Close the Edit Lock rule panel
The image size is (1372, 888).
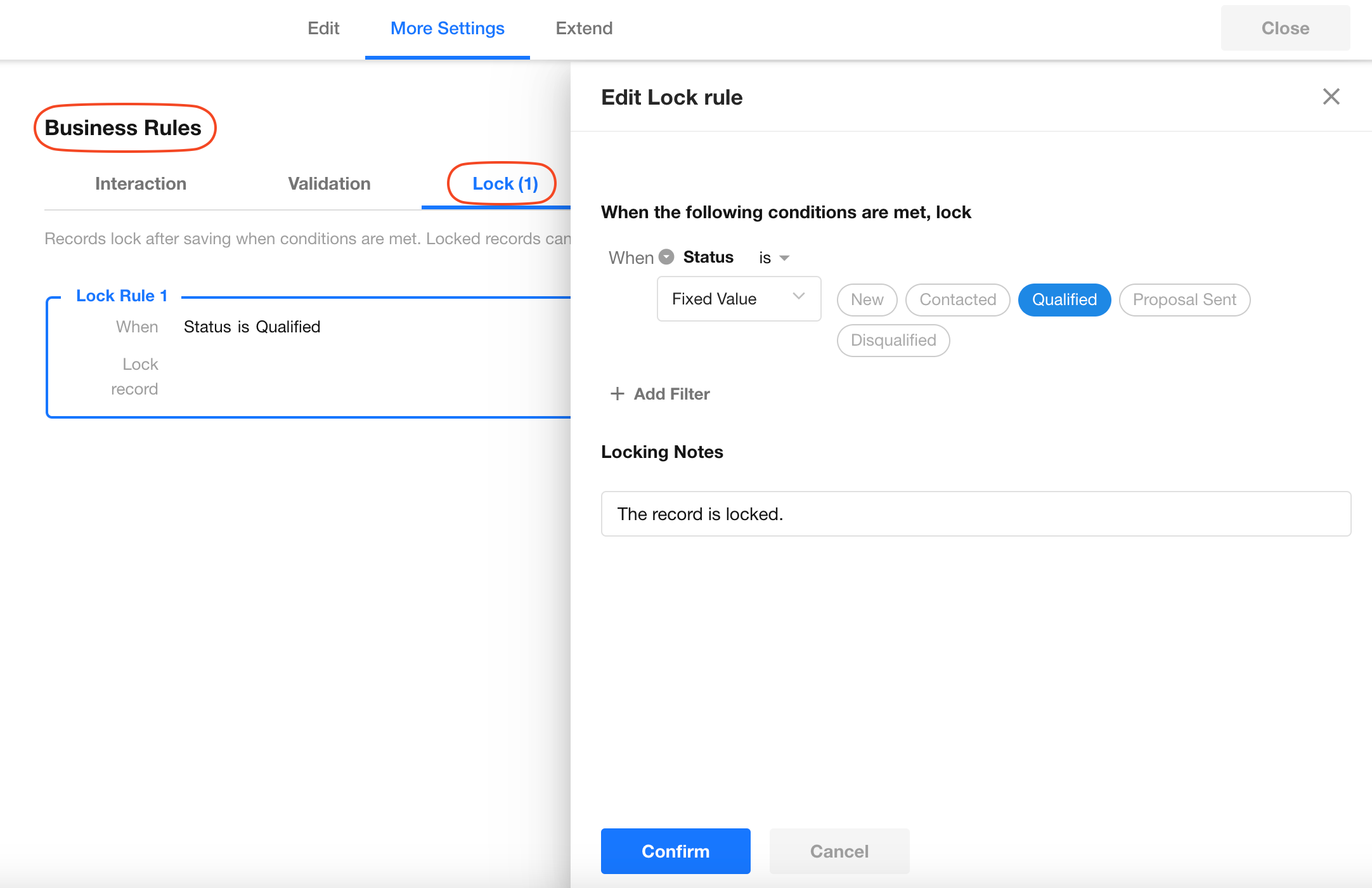[1331, 96]
